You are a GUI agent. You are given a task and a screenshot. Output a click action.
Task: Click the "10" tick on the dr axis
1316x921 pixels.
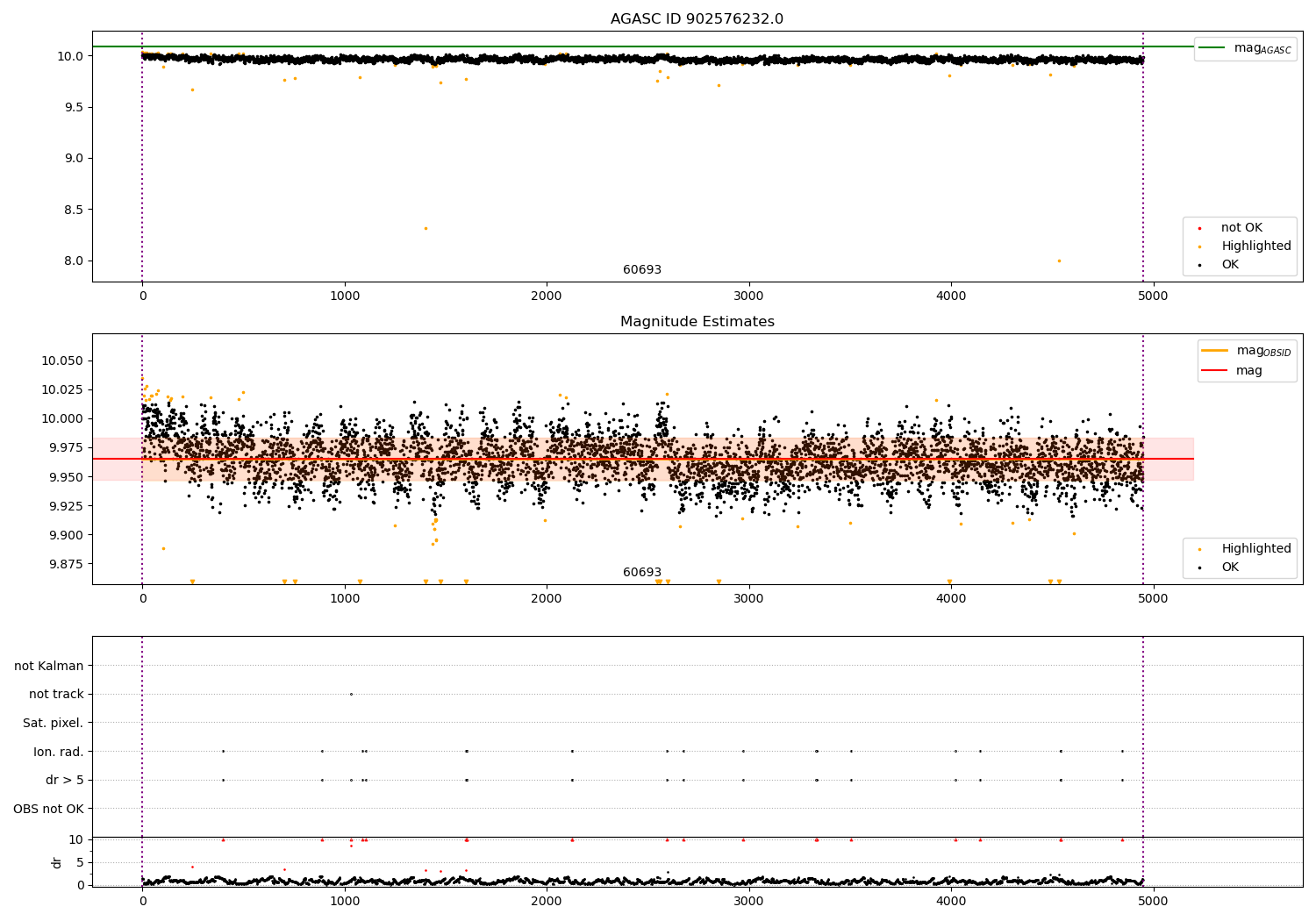(76, 840)
